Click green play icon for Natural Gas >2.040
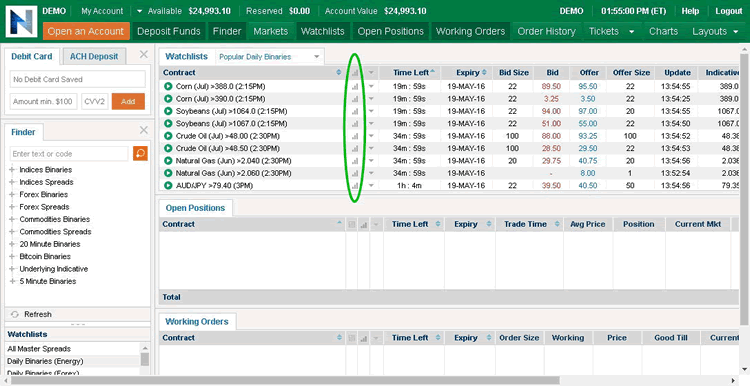This screenshot has height=386, width=750. 168,161
